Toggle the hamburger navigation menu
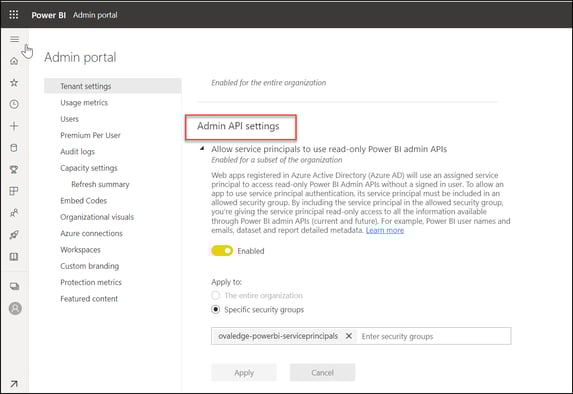Screen dimensions: 573x394 [x=15, y=39]
